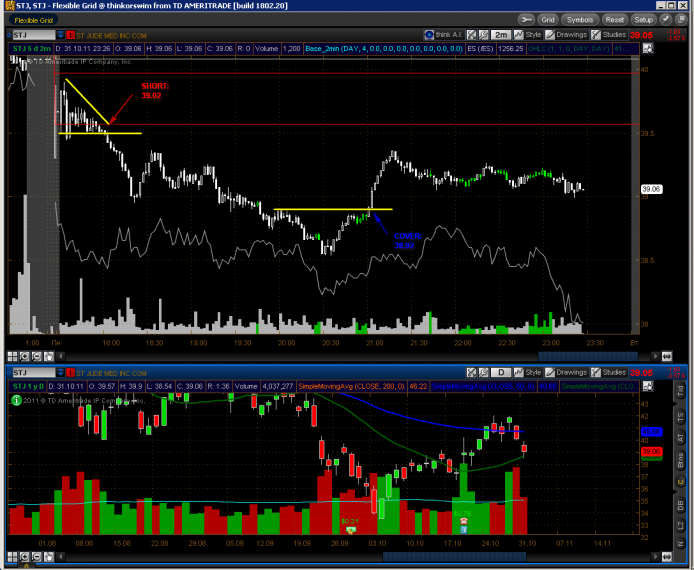Click the left scroll arrow below lower chart
The height and width of the screenshot is (570, 694).
click(x=61, y=556)
